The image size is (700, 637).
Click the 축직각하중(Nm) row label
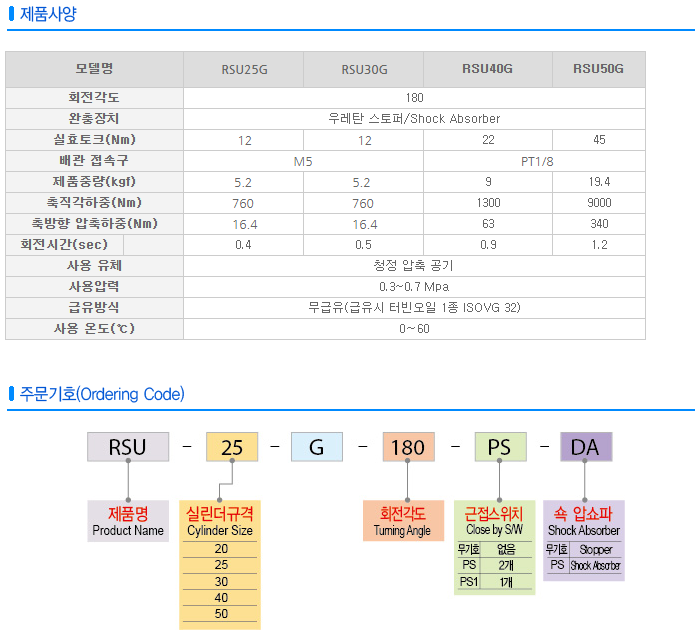[x=94, y=202]
